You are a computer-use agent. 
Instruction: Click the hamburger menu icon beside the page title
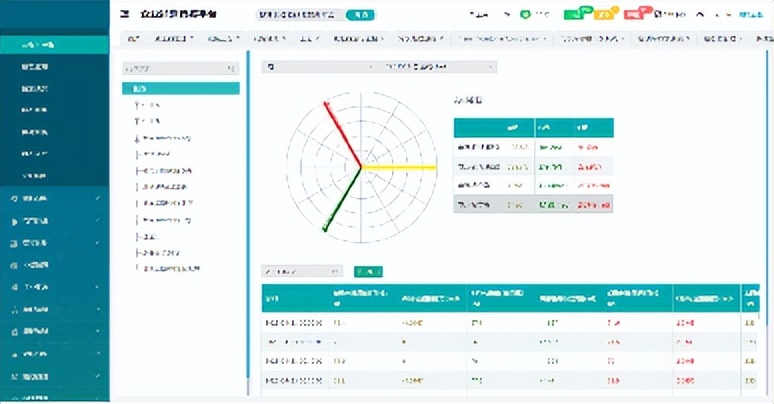point(125,14)
